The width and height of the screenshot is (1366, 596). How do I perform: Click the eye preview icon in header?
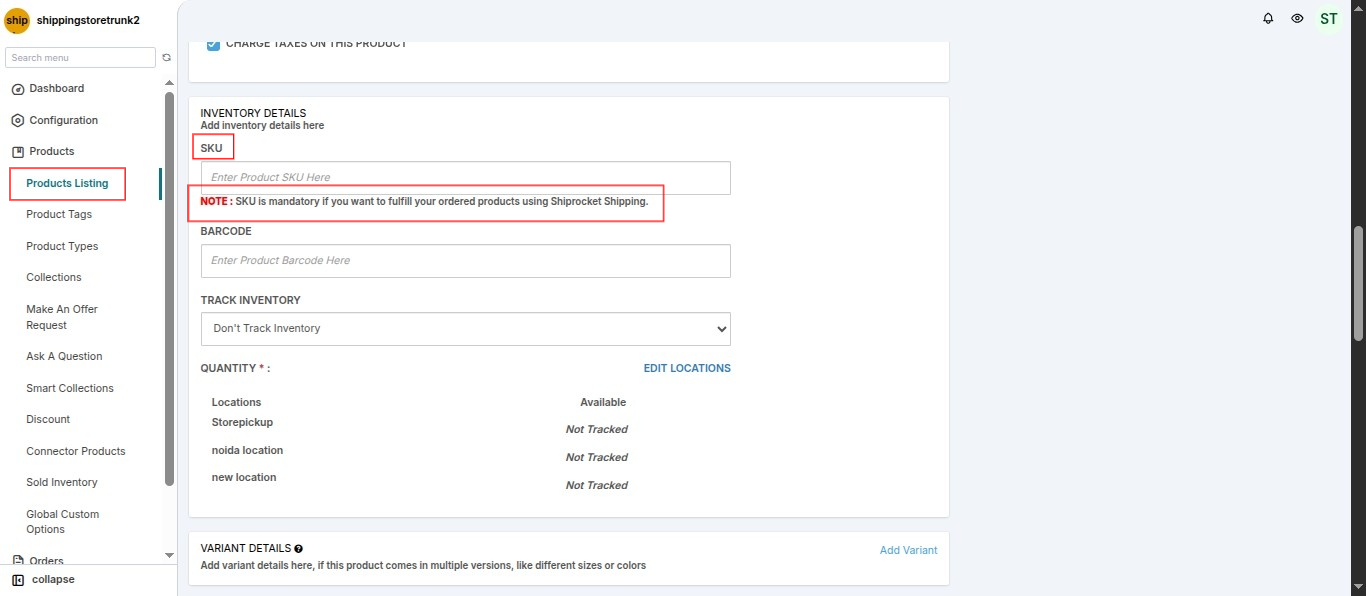click(x=1297, y=18)
